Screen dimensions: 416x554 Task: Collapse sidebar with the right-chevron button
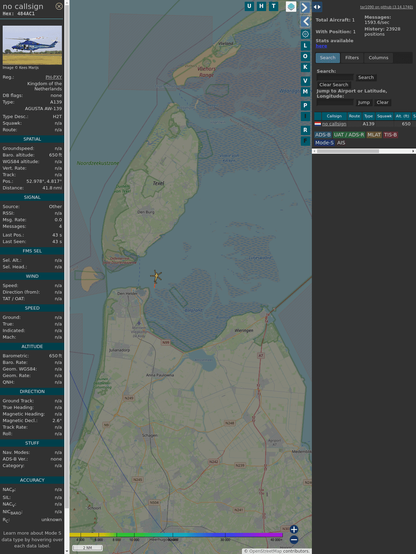coord(305,7)
